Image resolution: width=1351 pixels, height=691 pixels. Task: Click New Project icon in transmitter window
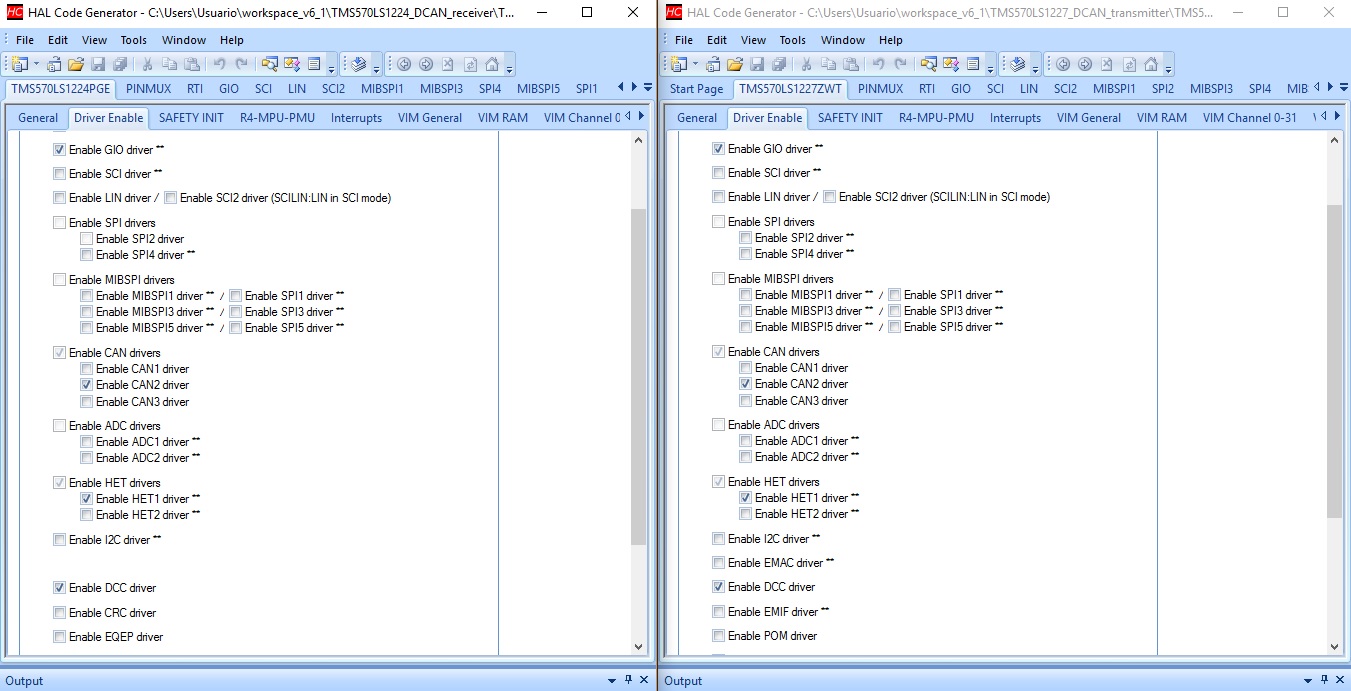(678, 64)
